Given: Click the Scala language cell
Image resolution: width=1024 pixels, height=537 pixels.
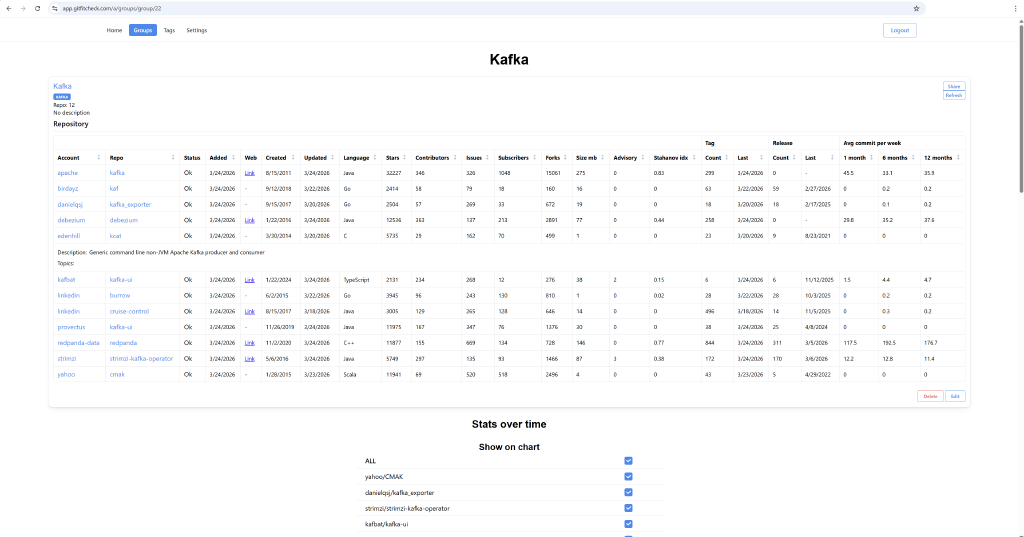Looking at the screenshot, I should point(351,374).
